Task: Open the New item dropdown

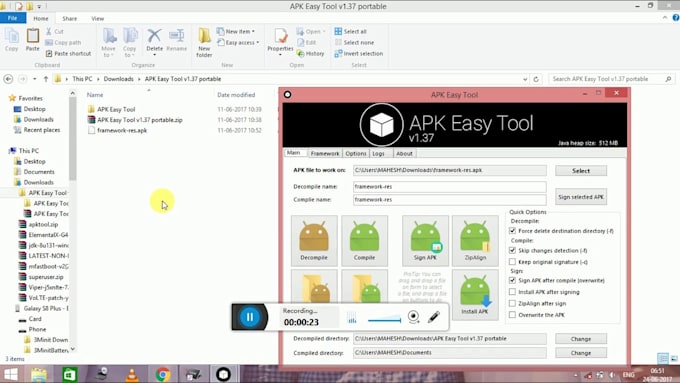Action: point(236,31)
